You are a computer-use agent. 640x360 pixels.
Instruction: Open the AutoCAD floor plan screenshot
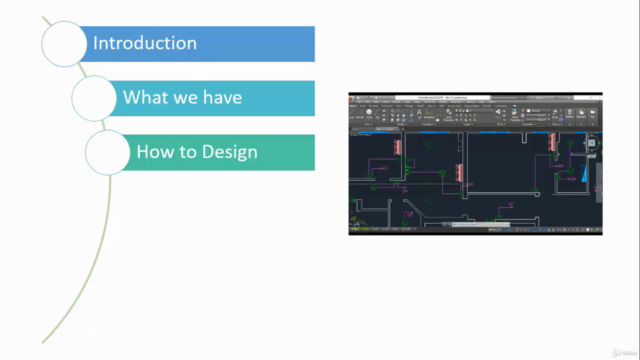[x=476, y=164]
